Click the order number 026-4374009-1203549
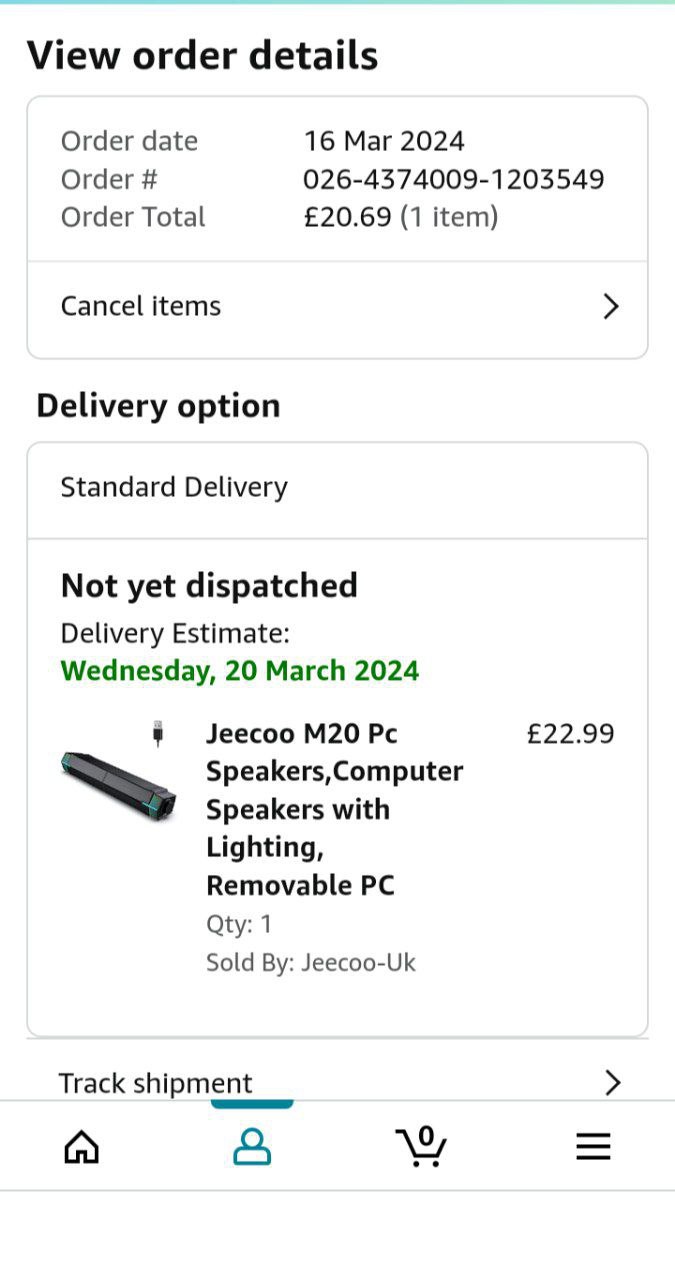675x1280 pixels. tap(454, 179)
